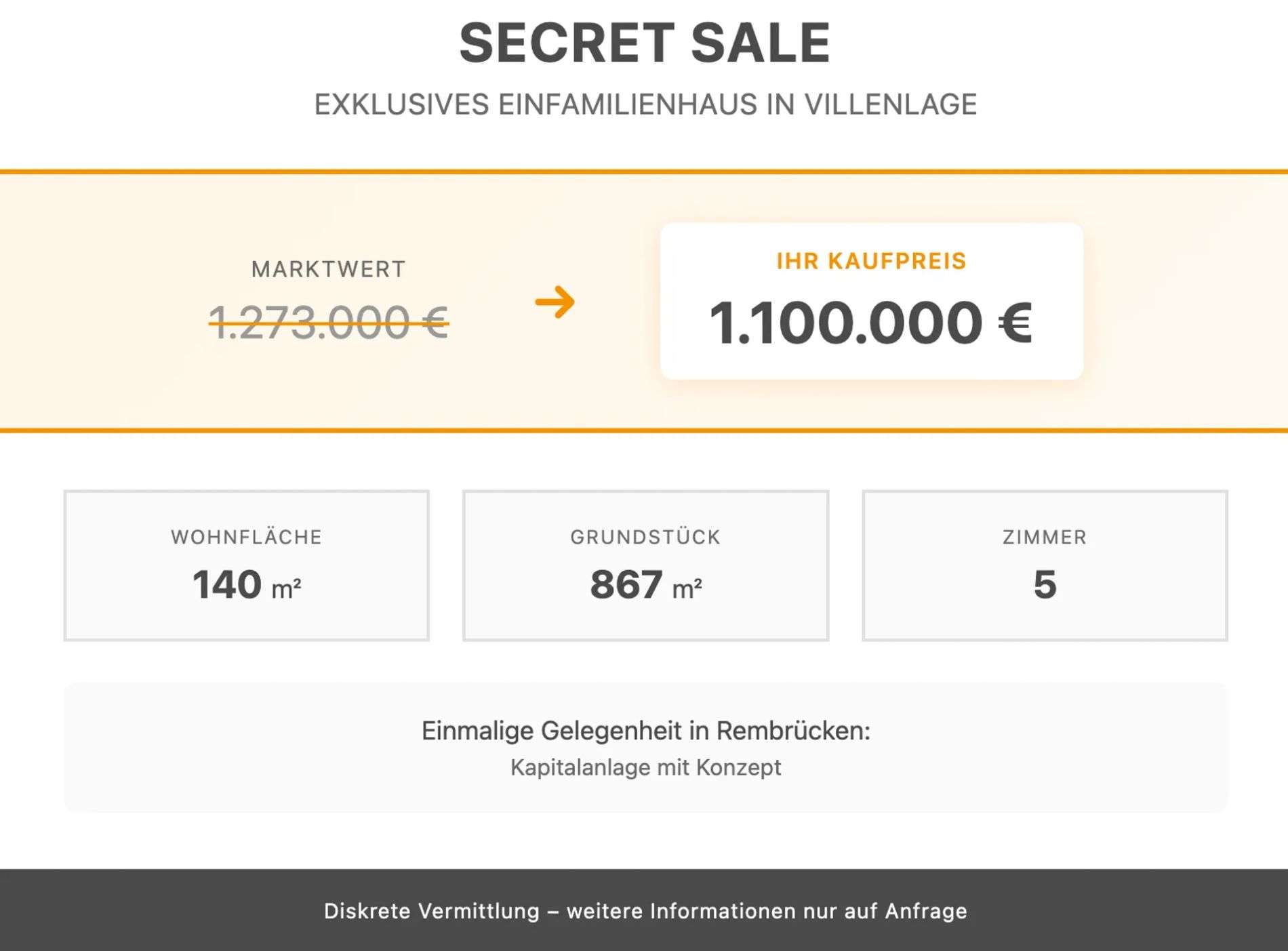Click the lower orange divider line
Image resolution: width=1288 pixels, height=951 pixels.
click(644, 430)
